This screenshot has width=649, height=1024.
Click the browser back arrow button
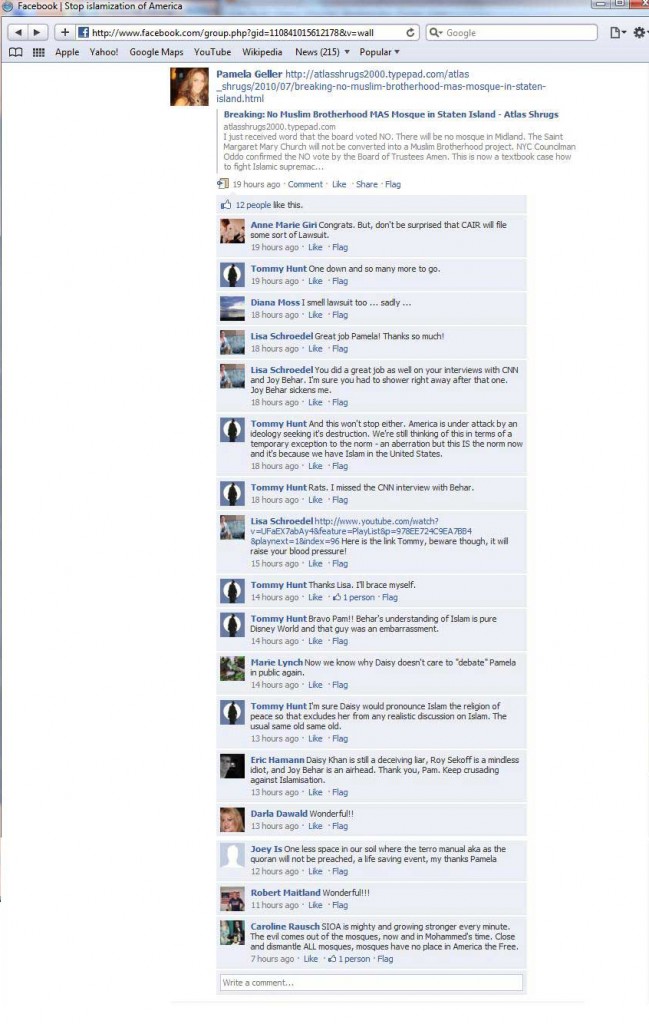tap(18, 32)
